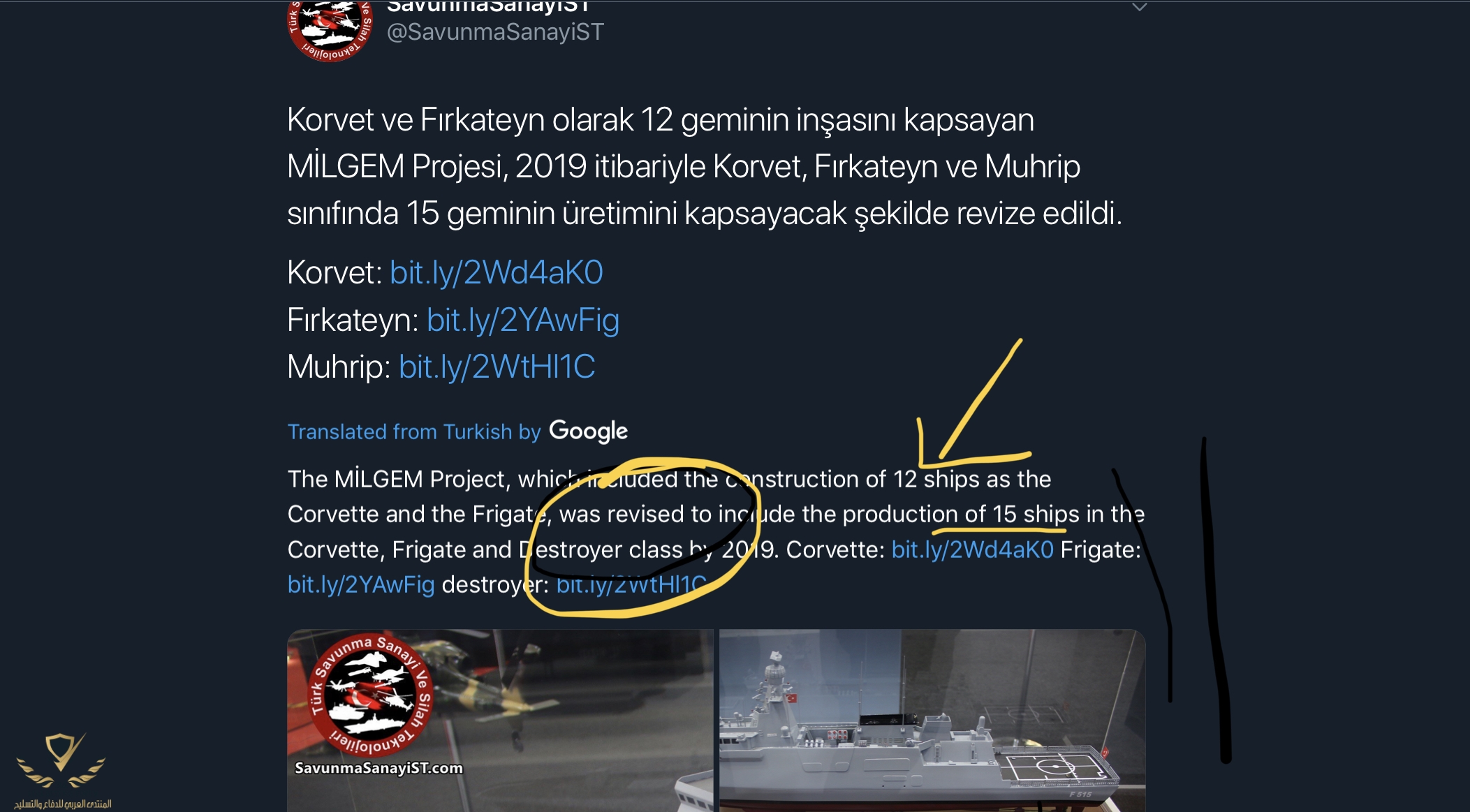Click the English translated tweet text

coord(716,531)
